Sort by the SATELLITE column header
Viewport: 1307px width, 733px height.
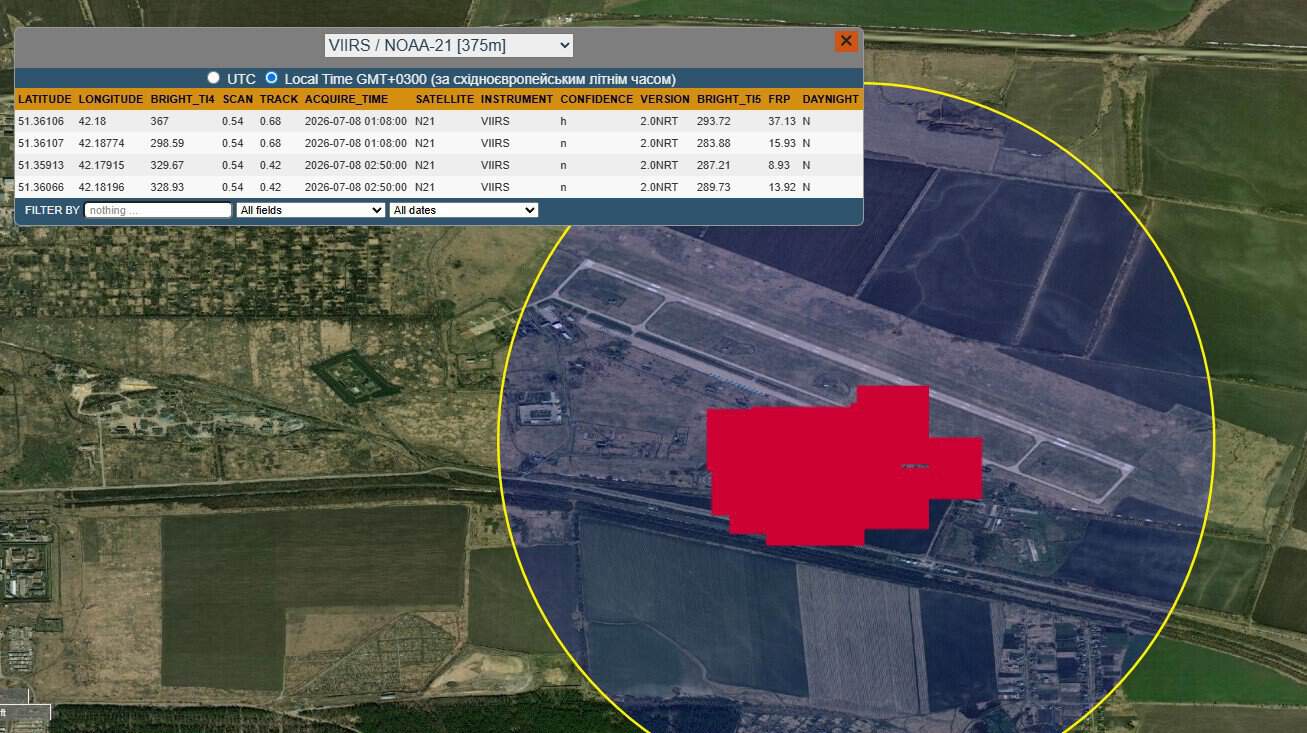[x=445, y=99]
